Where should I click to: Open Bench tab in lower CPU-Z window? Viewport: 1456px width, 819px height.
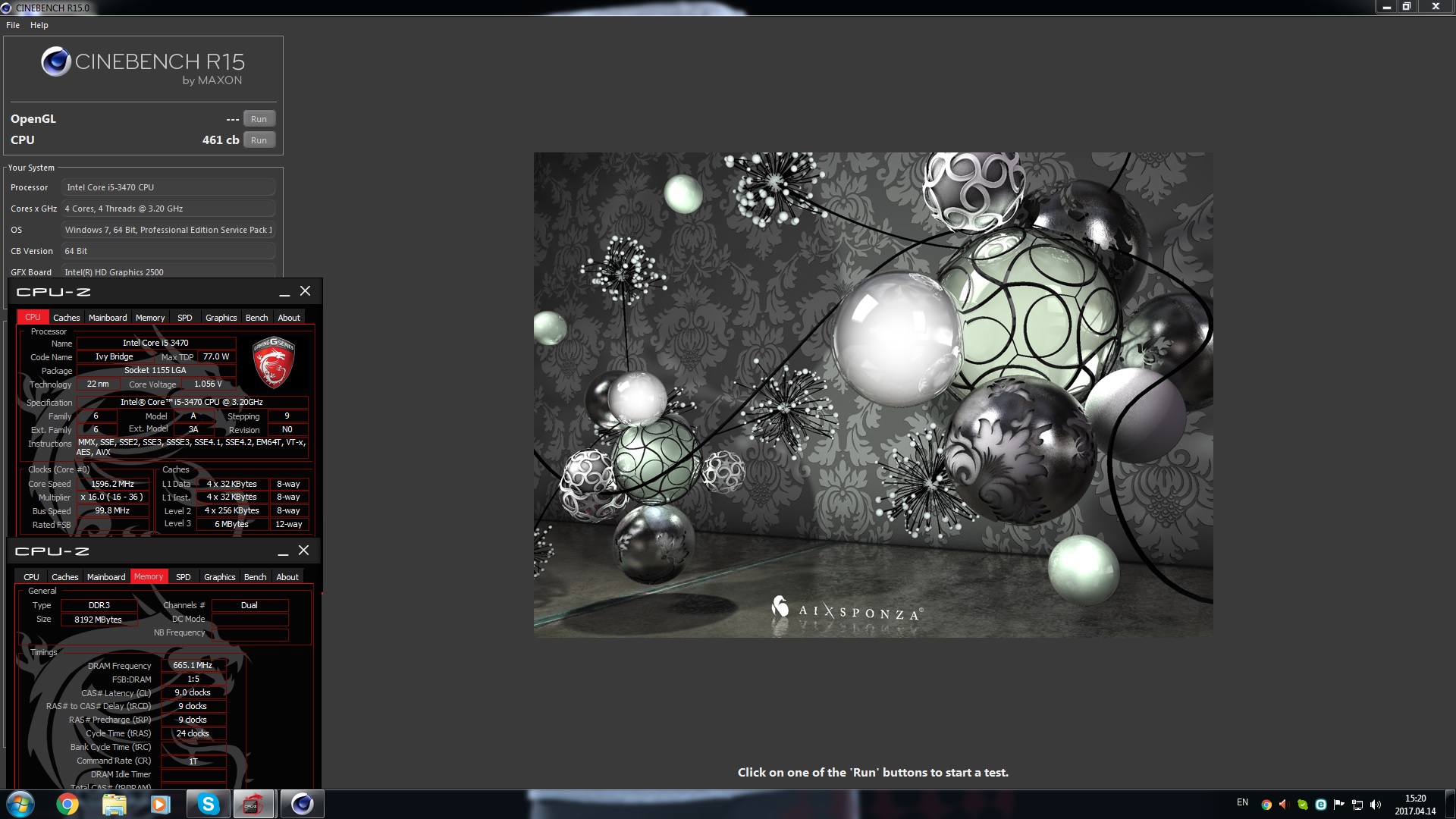pos(256,577)
